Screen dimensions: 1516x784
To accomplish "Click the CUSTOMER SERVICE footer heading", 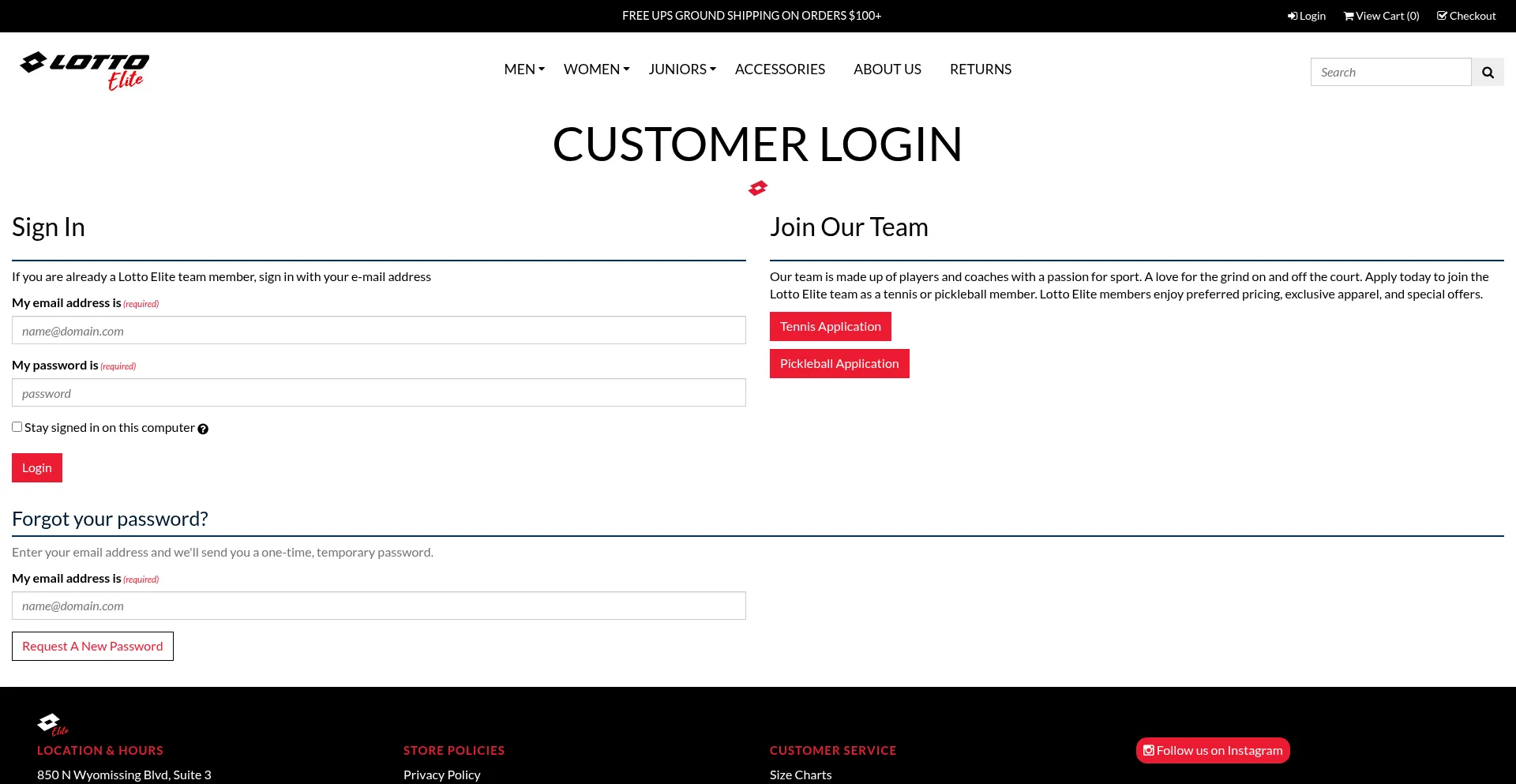I will pos(833,751).
